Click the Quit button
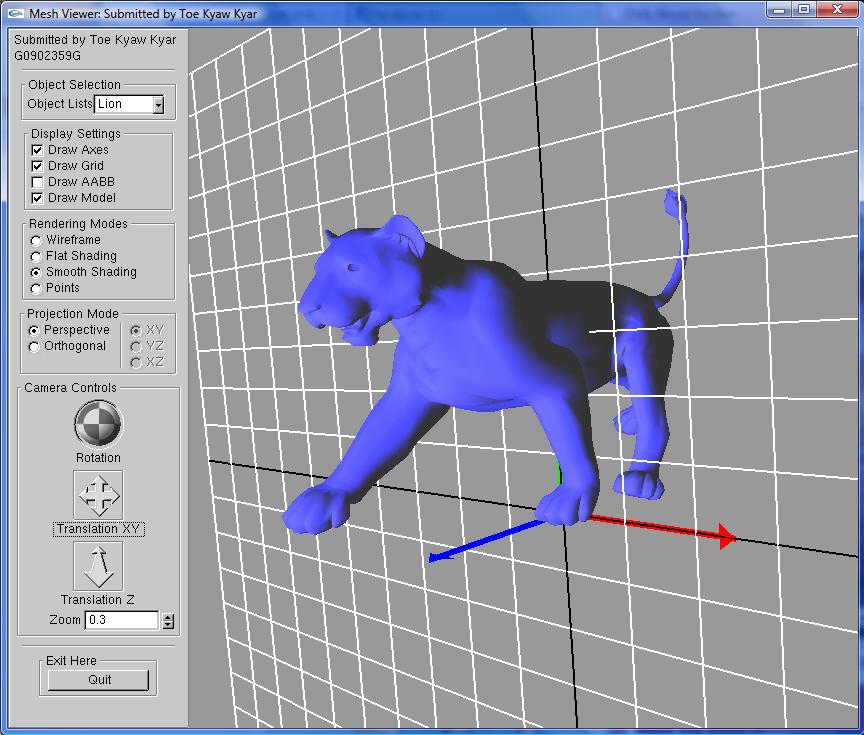 click(x=99, y=680)
